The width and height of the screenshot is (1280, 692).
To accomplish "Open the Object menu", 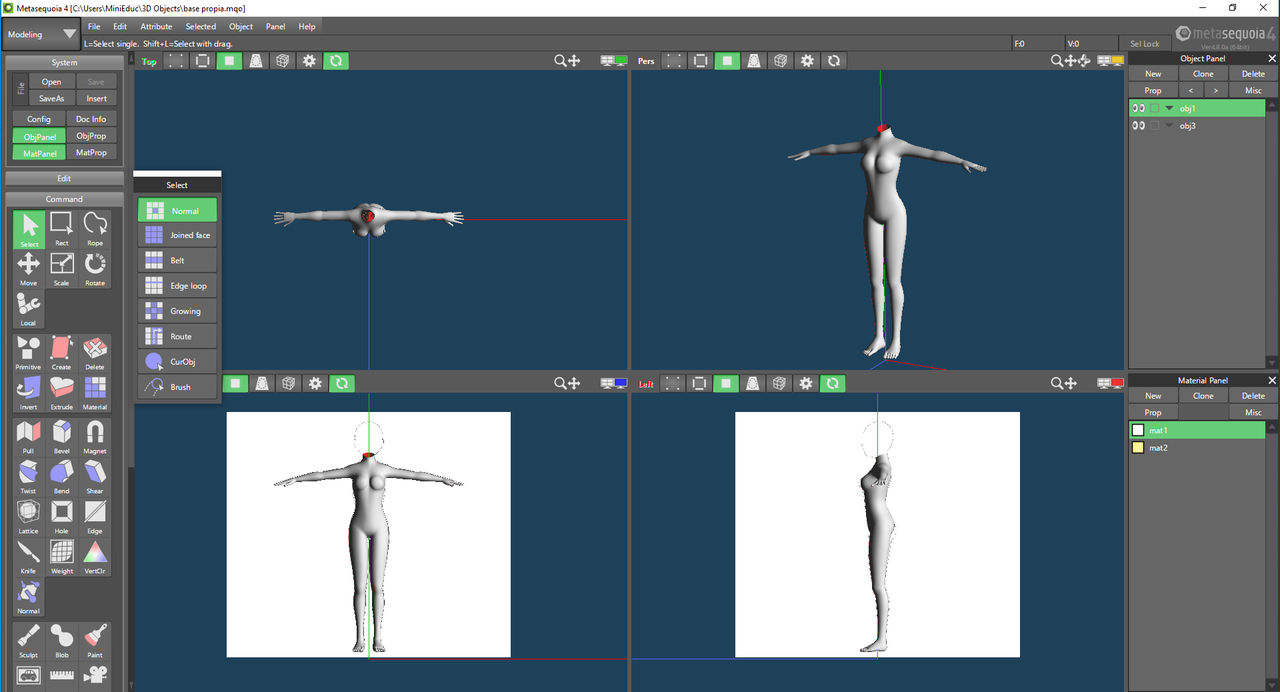I will coord(241,27).
